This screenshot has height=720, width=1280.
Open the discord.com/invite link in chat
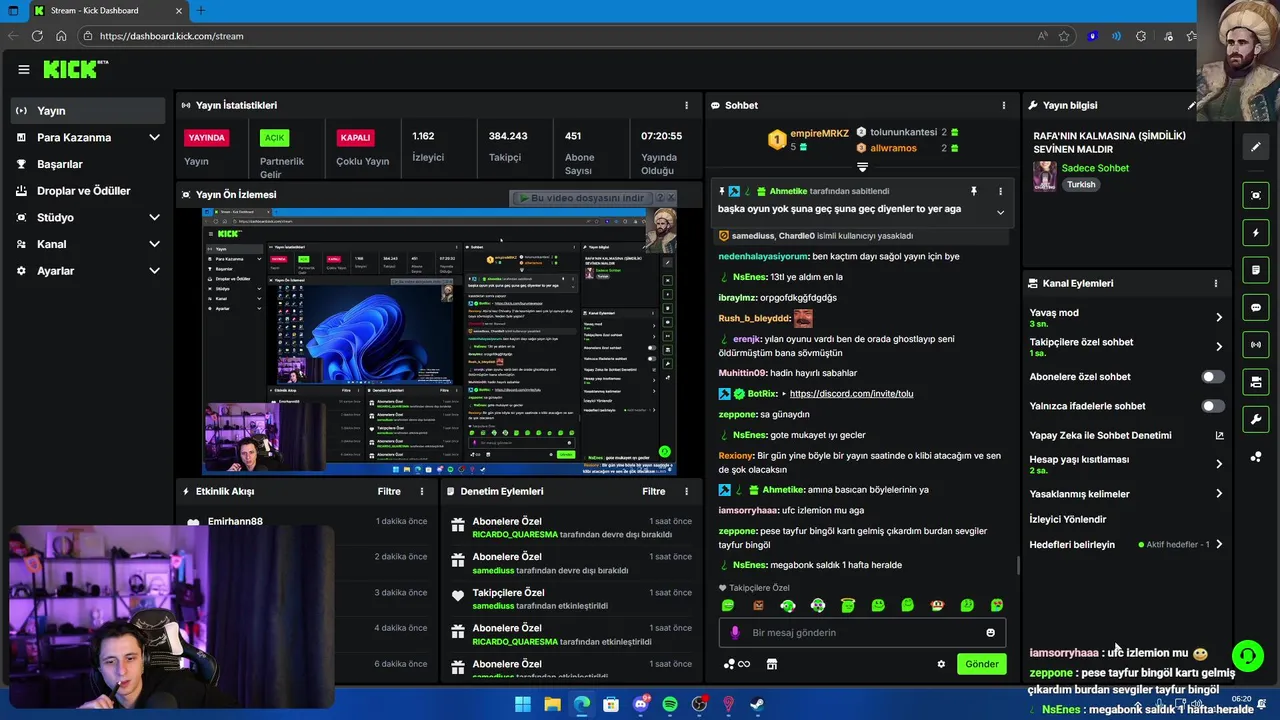[851, 393]
